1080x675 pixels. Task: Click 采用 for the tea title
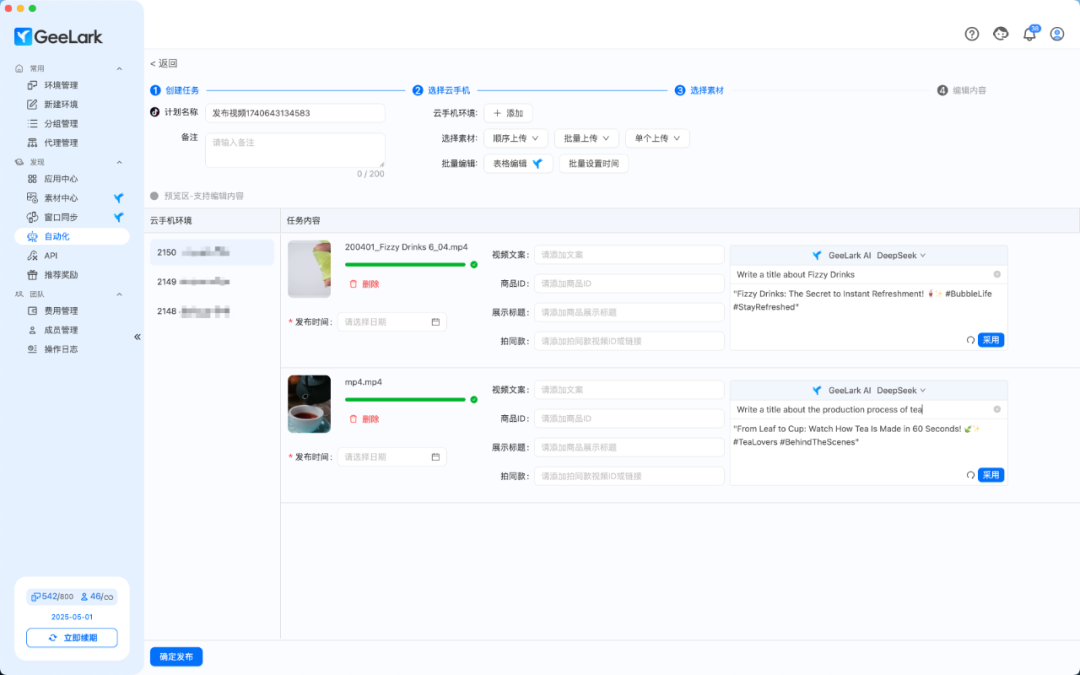990,475
